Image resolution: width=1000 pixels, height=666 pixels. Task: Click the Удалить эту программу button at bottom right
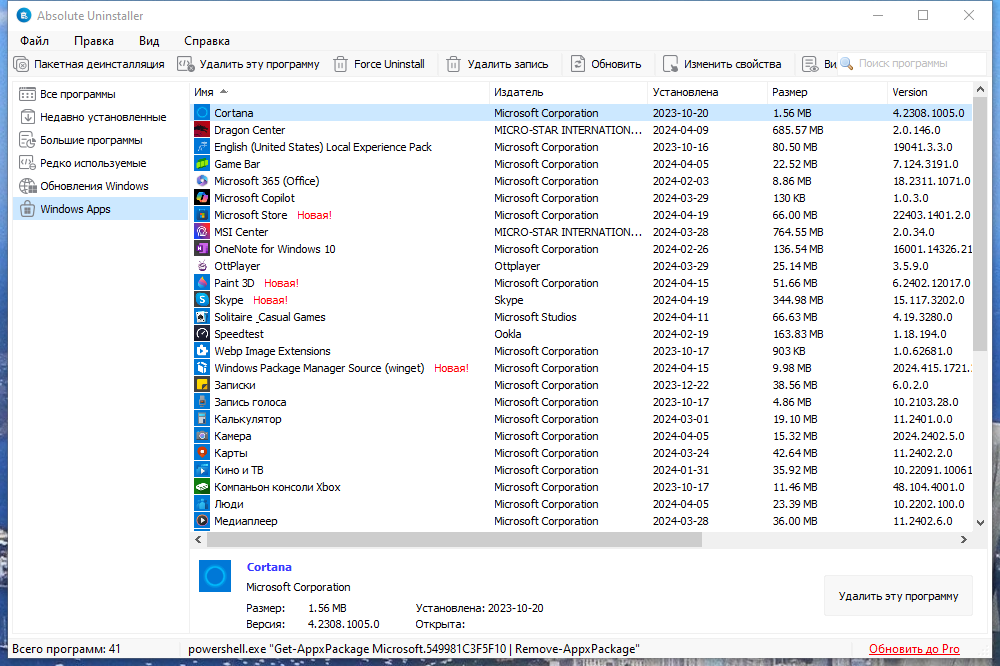(x=898, y=596)
